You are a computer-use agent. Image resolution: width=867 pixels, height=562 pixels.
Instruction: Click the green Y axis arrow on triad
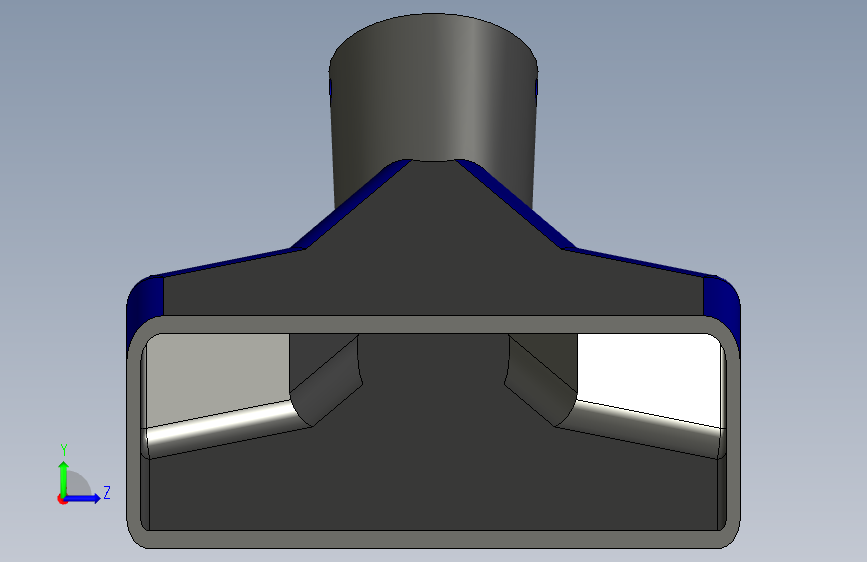tap(64, 478)
